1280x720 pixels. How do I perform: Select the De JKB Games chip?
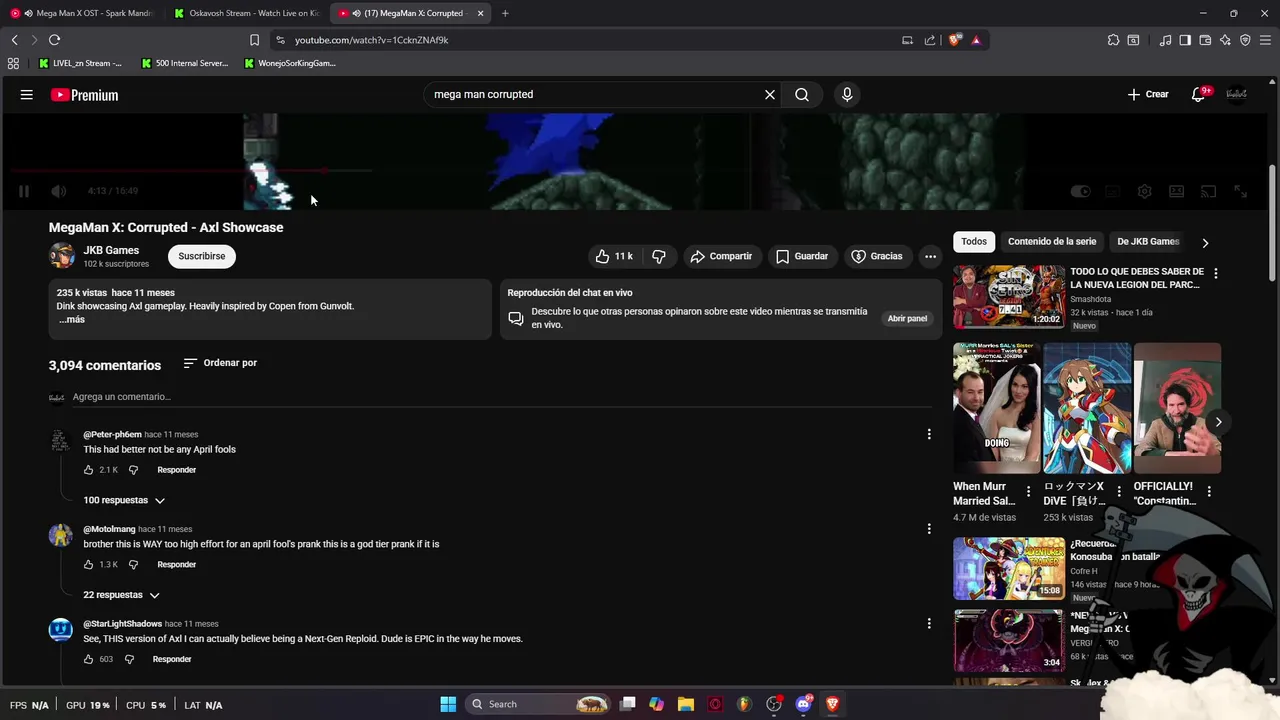[x=1148, y=242]
